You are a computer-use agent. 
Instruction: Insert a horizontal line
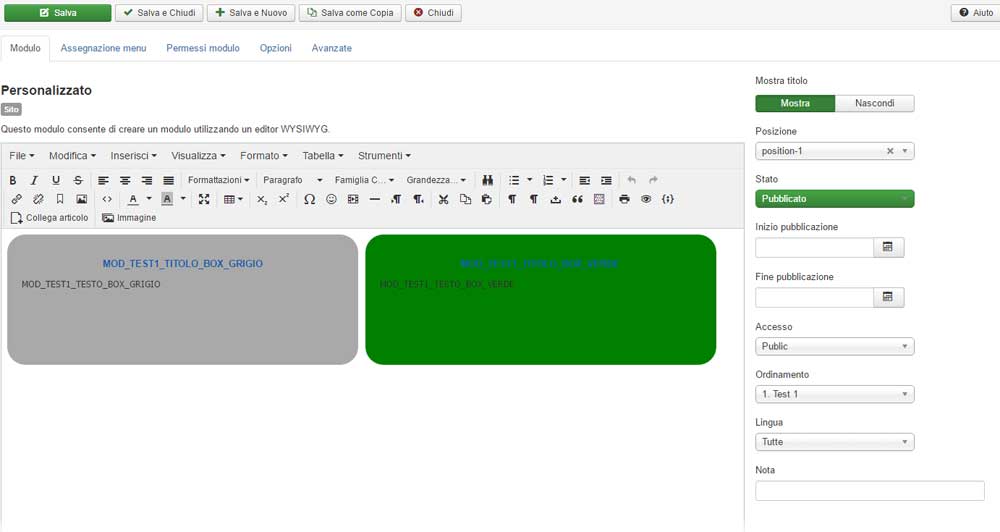[374, 199]
